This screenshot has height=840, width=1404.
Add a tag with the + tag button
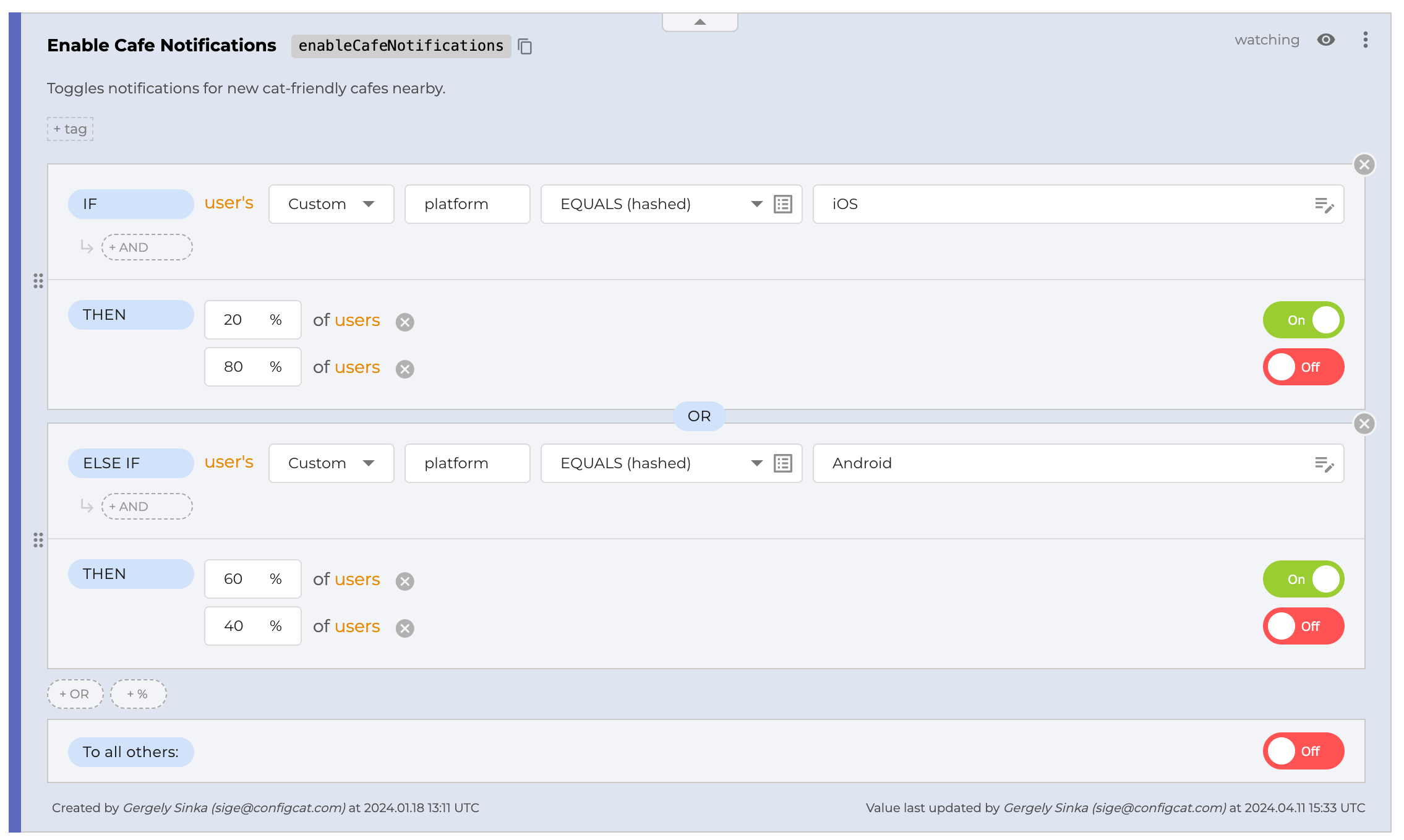coord(70,129)
